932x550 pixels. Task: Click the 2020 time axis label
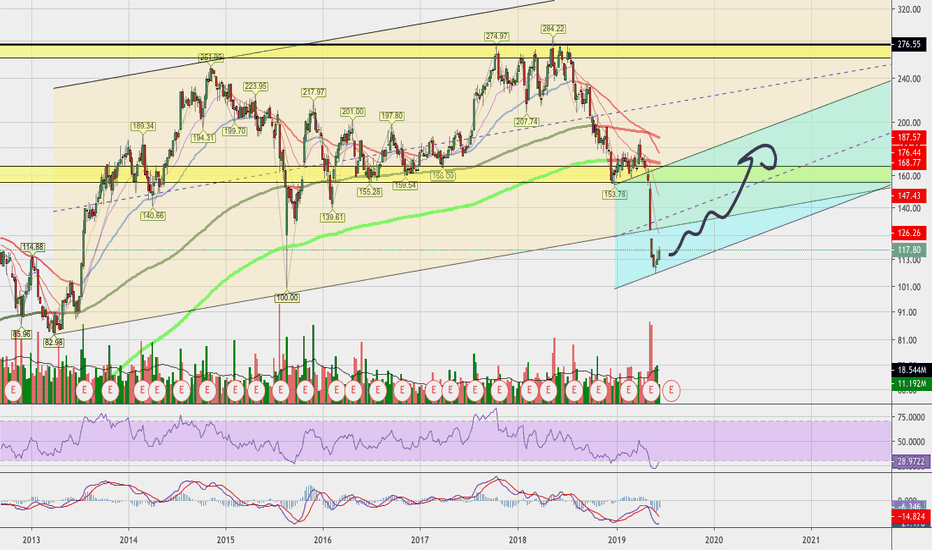pyautogui.click(x=714, y=540)
